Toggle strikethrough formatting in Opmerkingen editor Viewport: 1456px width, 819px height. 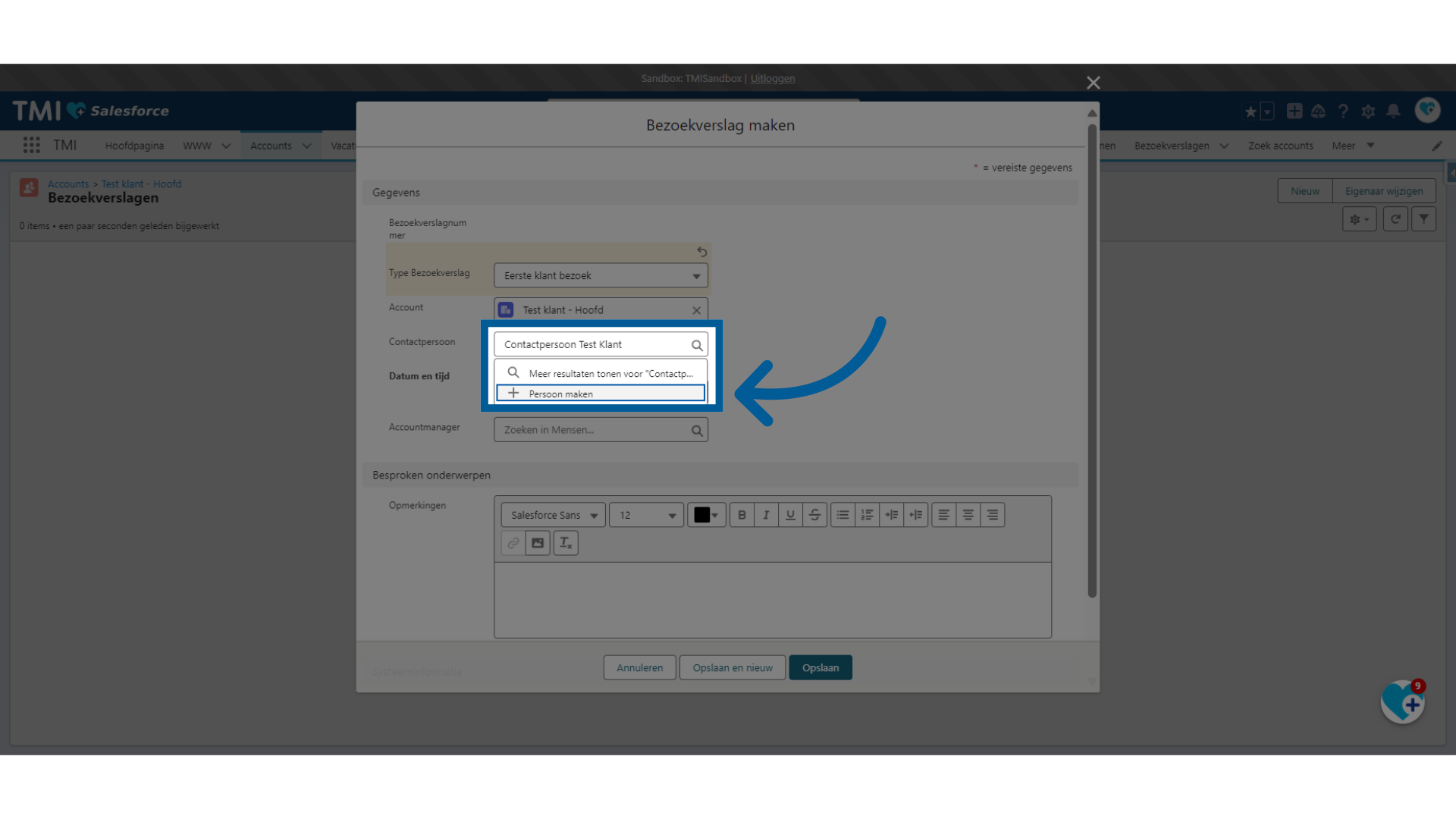pos(814,515)
